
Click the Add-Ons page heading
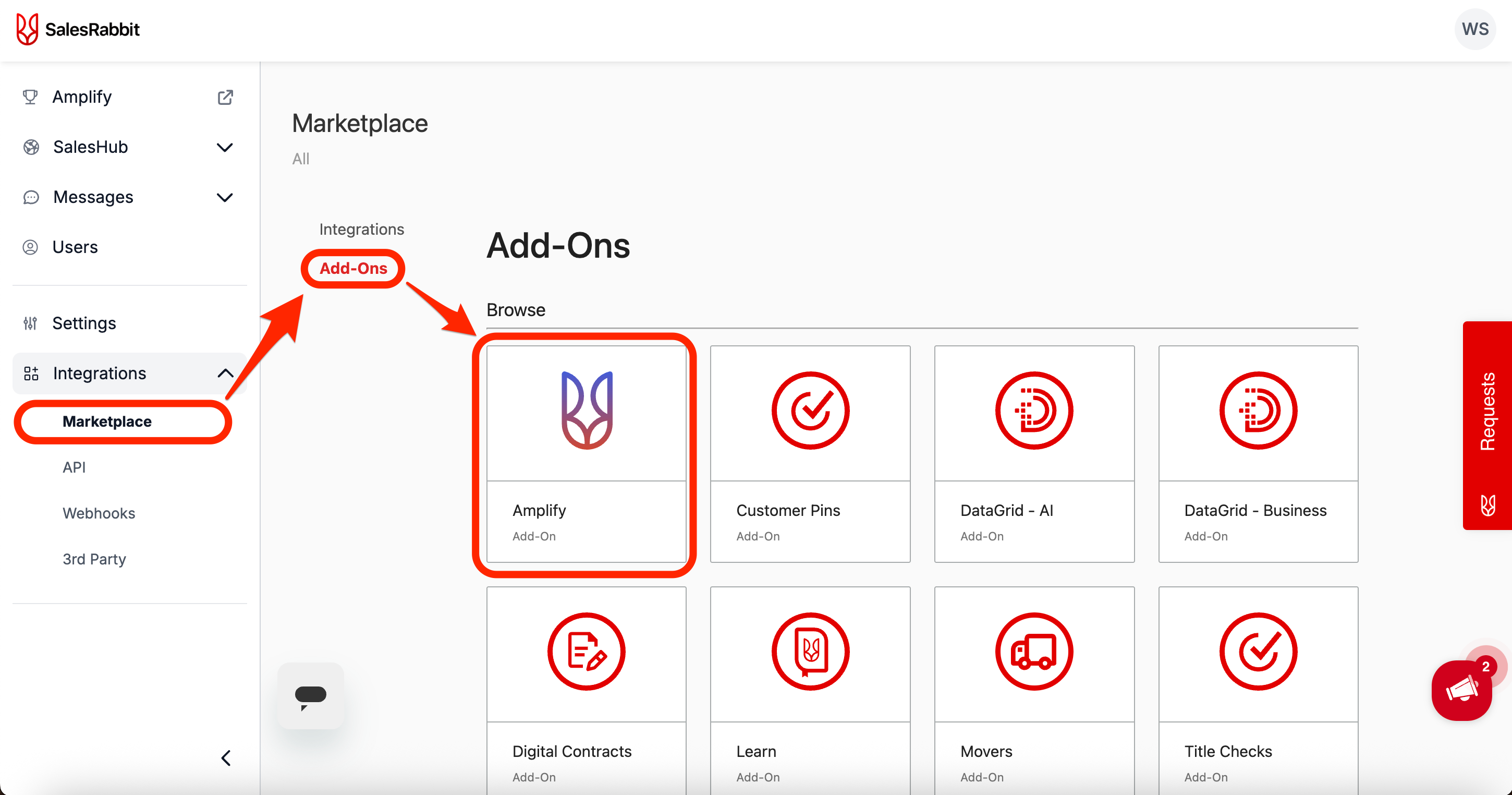pos(557,245)
